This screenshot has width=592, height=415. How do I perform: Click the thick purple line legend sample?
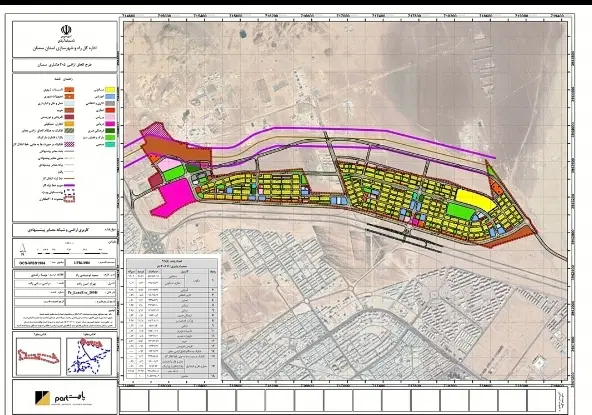pos(69,185)
